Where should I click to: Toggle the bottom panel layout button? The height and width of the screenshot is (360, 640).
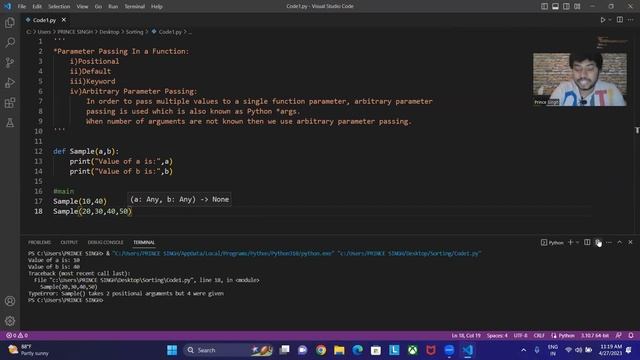coord(556,6)
